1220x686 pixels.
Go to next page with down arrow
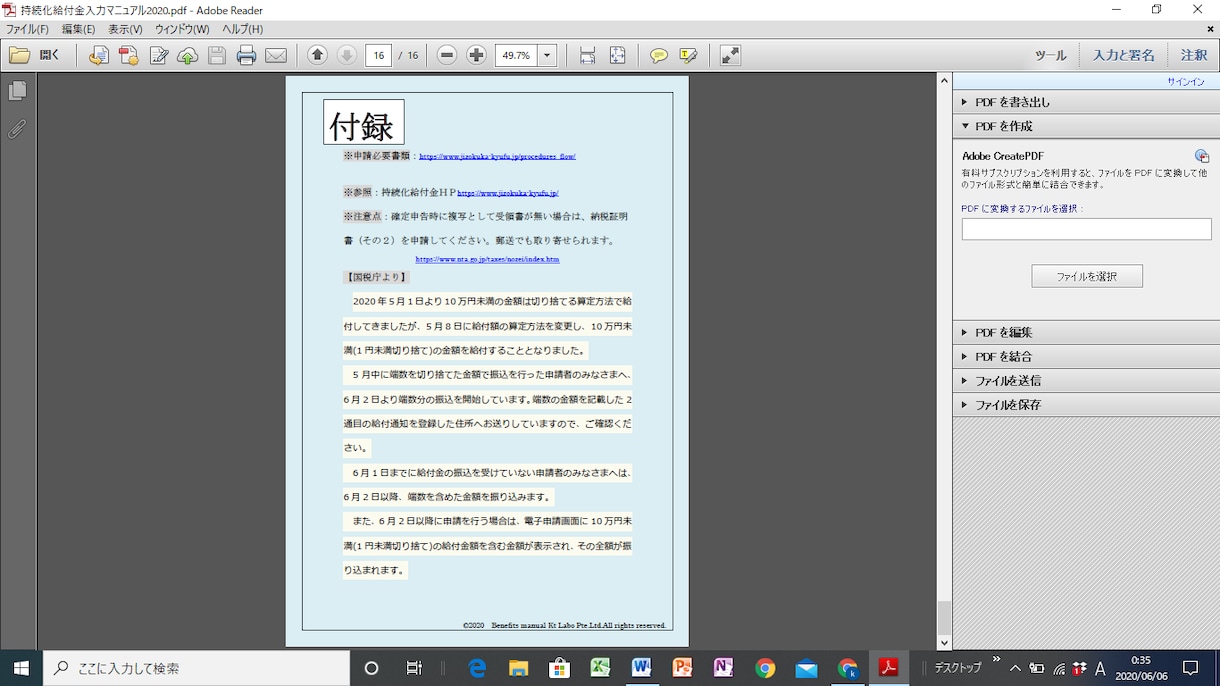pyautogui.click(x=347, y=55)
